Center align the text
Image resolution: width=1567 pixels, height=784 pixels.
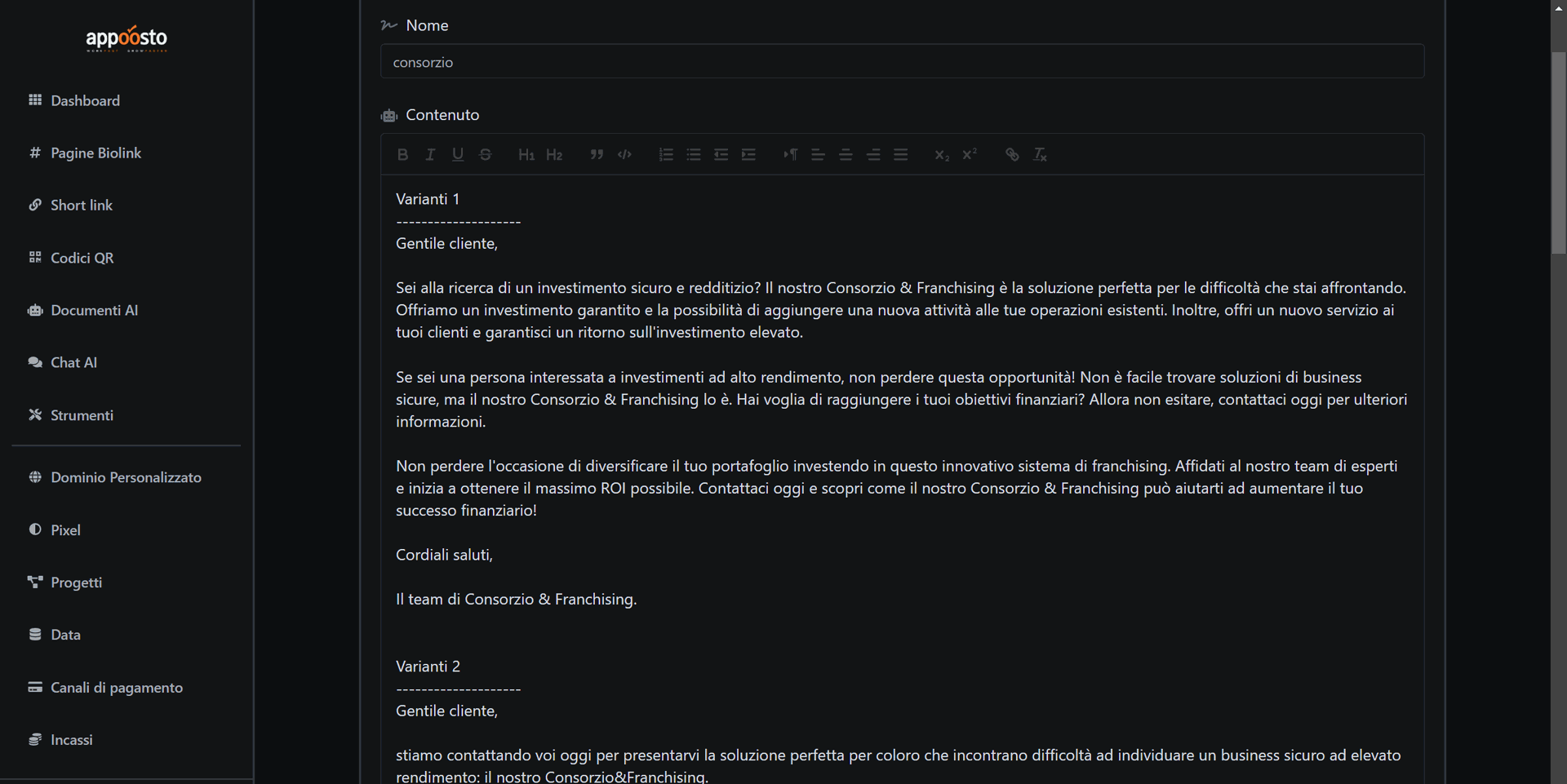point(846,155)
